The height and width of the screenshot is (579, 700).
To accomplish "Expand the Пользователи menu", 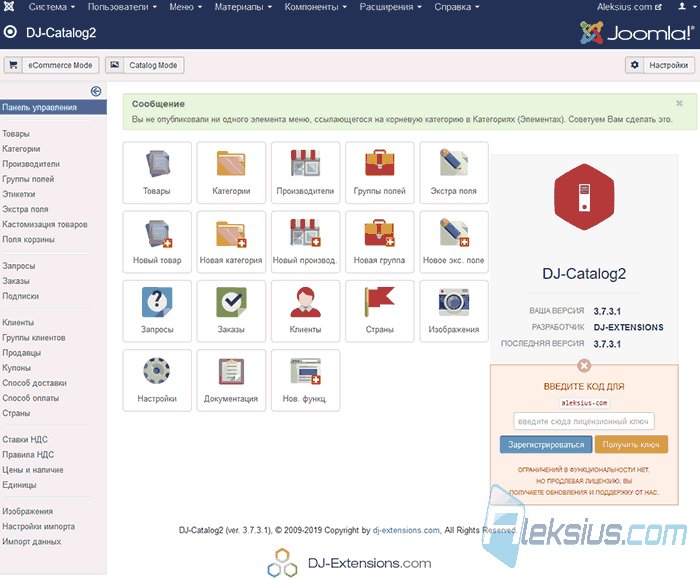I will pos(122,7).
